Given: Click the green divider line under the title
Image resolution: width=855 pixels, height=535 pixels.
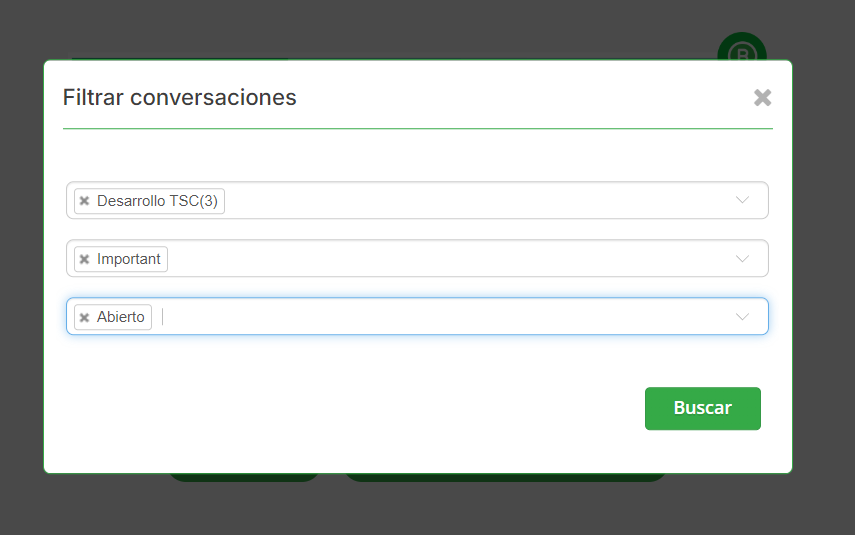Looking at the screenshot, I should (417, 128).
